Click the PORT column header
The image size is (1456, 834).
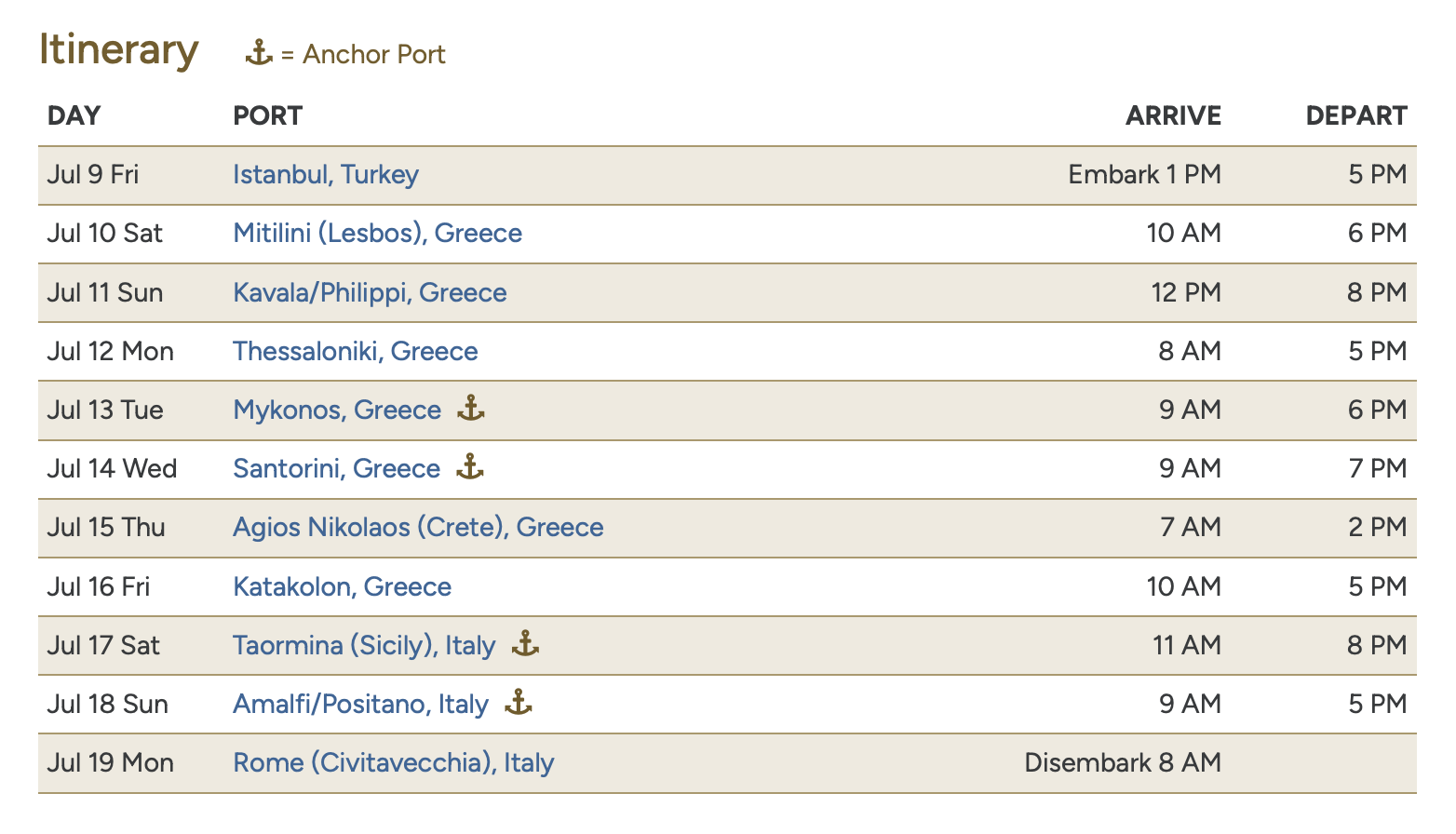pos(268,115)
